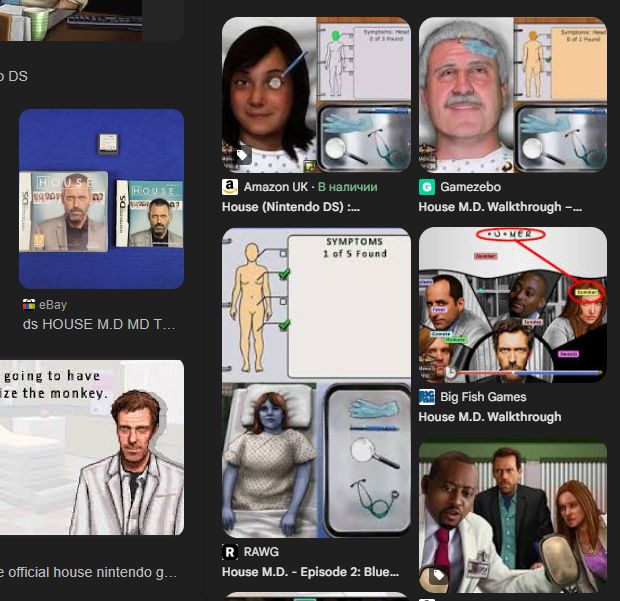Click the 'Amazon UK' source name
The height and width of the screenshot is (601, 620).
[x=276, y=187]
